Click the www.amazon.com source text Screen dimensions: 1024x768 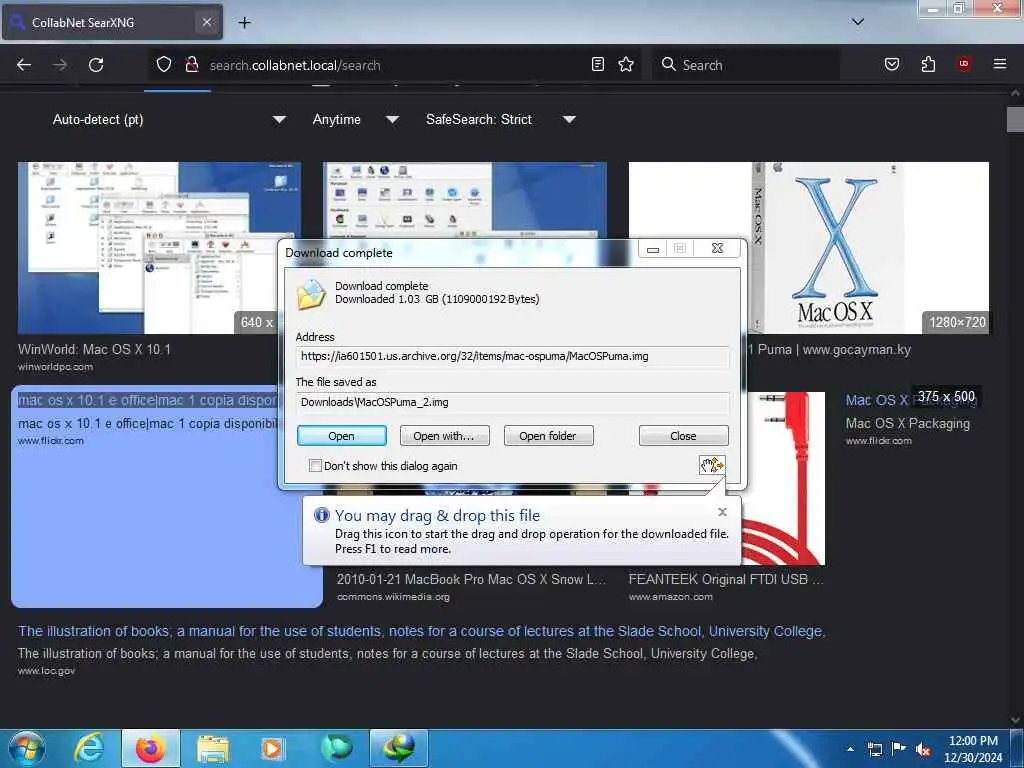(x=671, y=597)
